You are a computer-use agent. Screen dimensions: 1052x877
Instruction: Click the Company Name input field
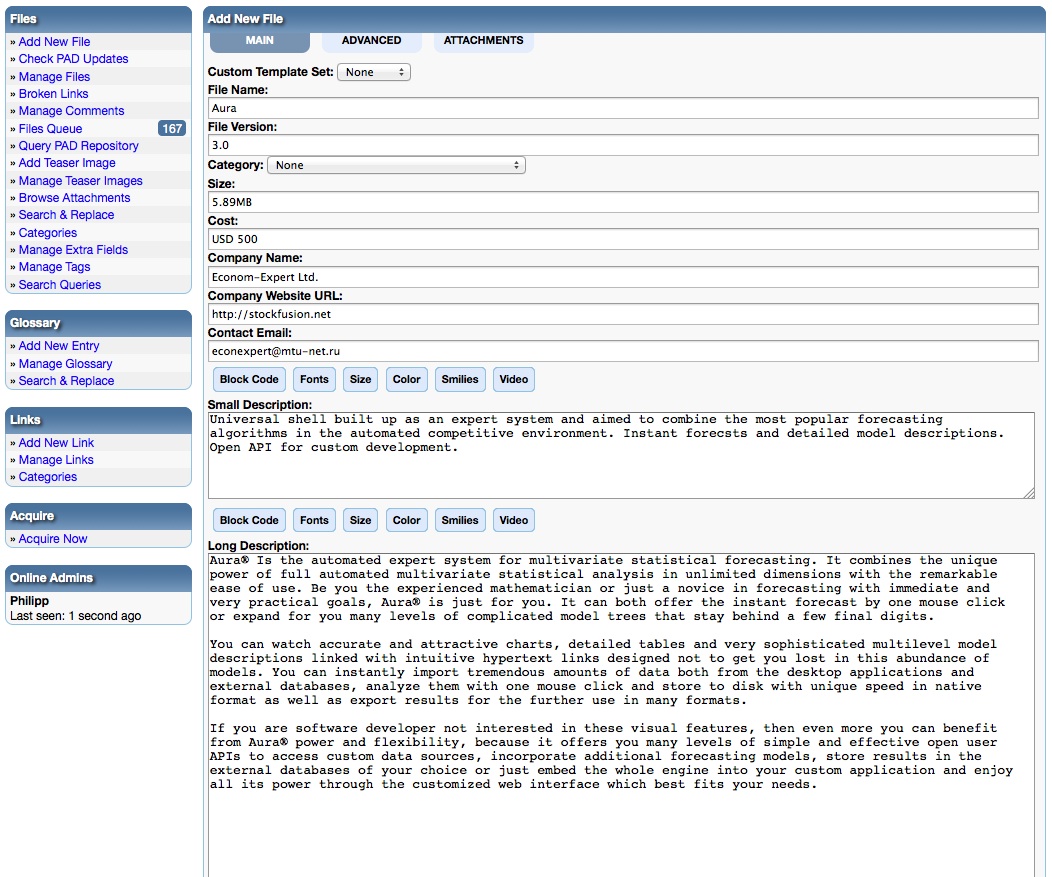(x=623, y=277)
